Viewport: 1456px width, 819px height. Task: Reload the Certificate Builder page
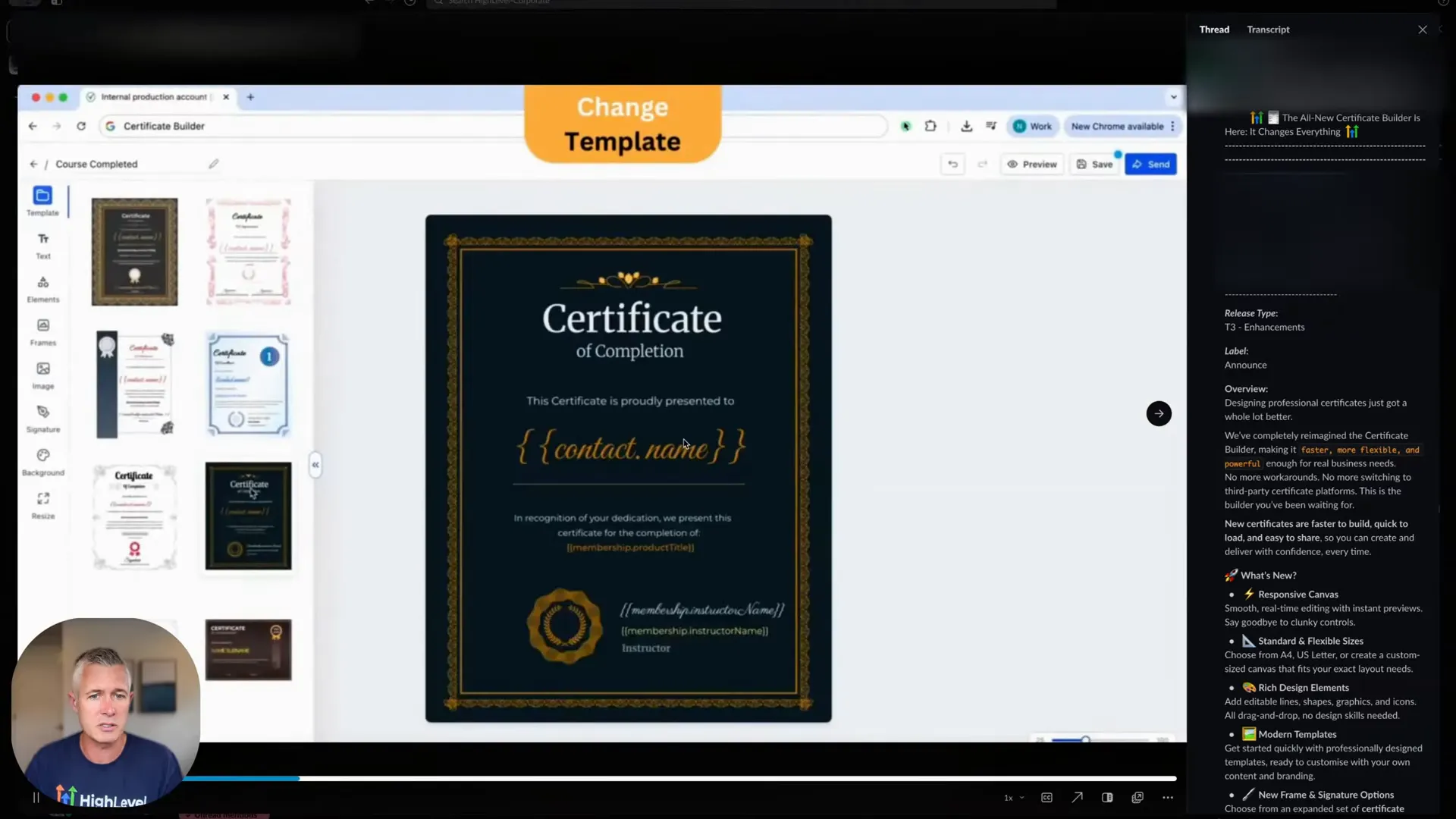pyautogui.click(x=81, y=126)
